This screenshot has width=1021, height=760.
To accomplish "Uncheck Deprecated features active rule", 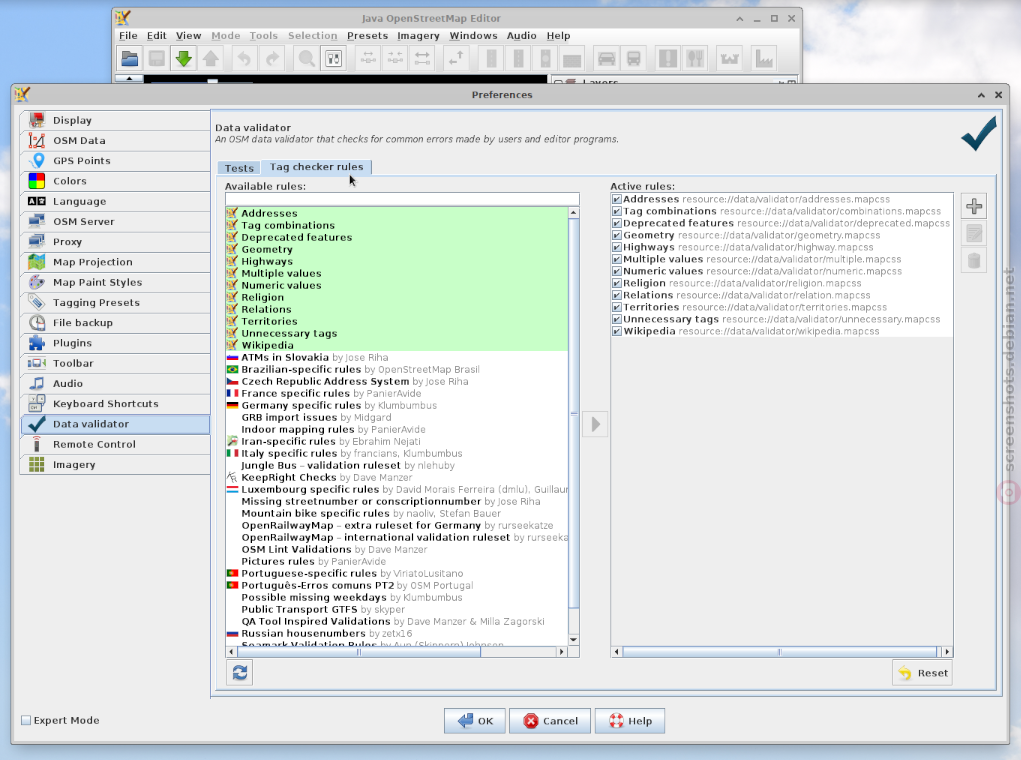I will 617,223.
